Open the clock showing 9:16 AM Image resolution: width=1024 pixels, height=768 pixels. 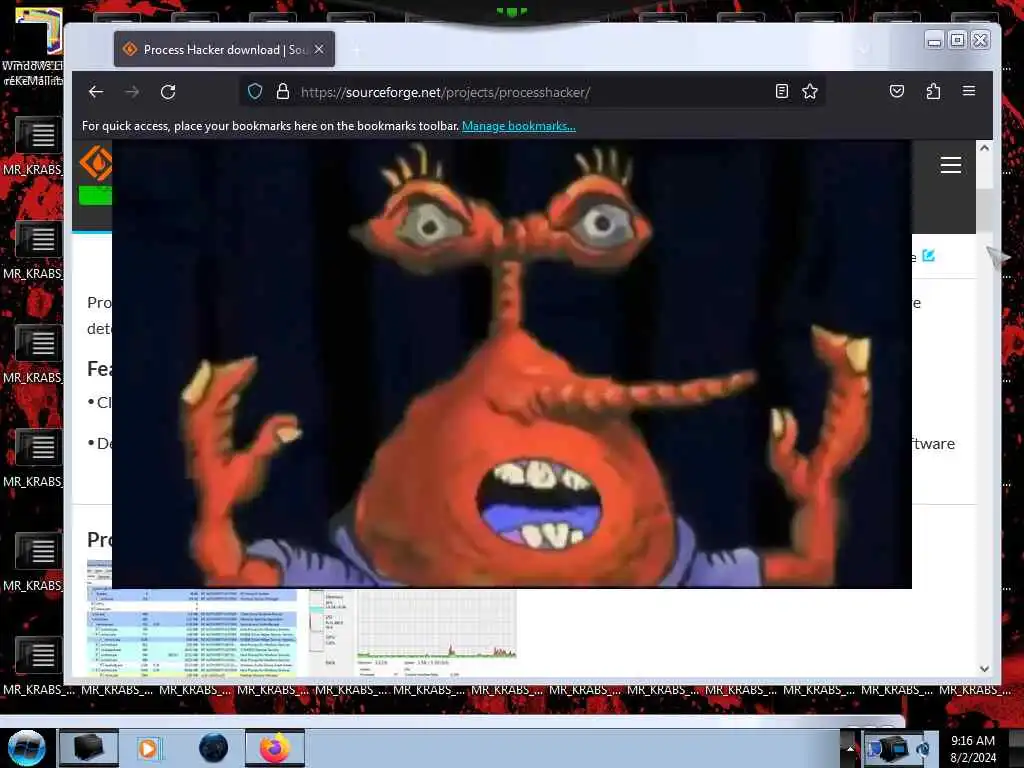(x=973, y=749)
